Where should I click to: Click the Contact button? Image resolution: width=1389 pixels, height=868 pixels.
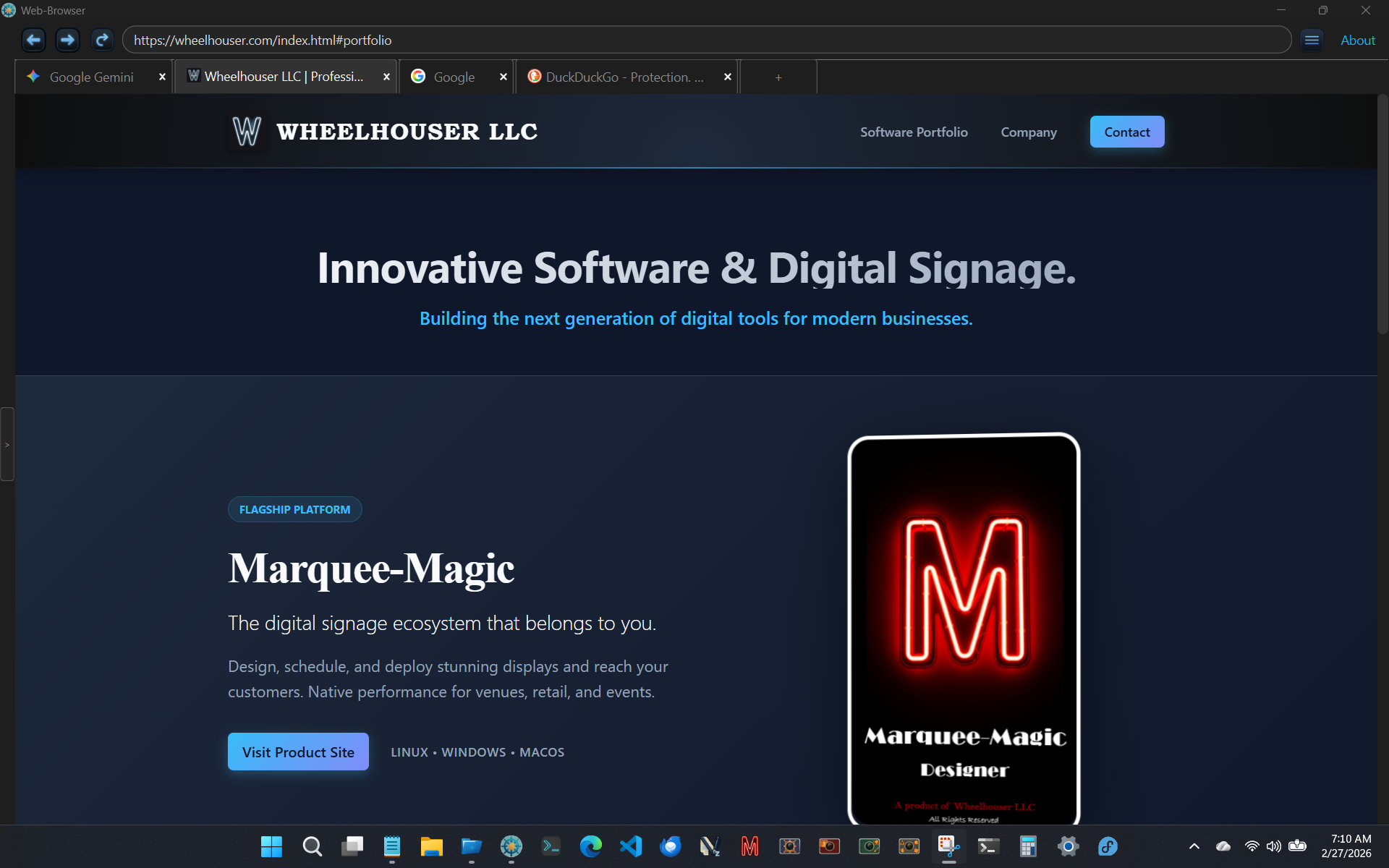[x=1126, y=132]
